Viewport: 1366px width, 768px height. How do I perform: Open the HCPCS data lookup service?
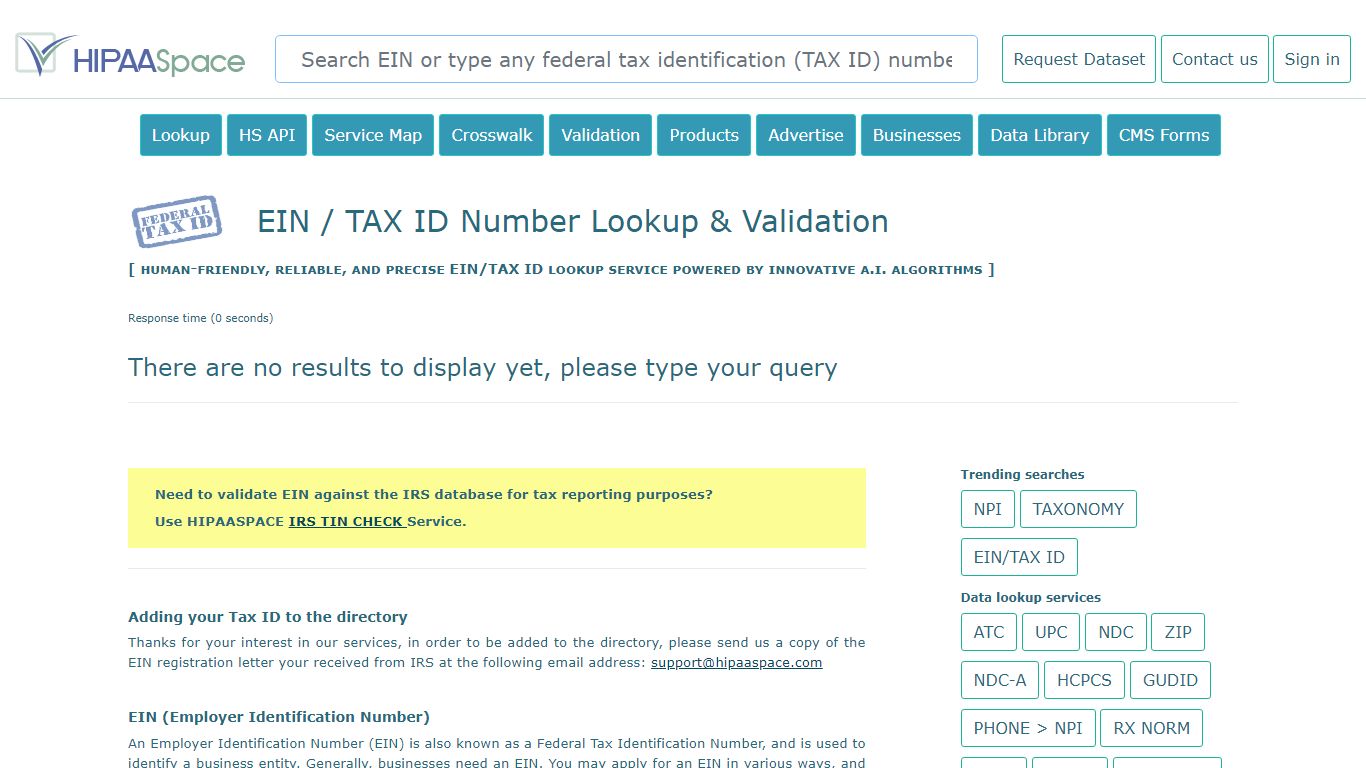point(1084,680)
